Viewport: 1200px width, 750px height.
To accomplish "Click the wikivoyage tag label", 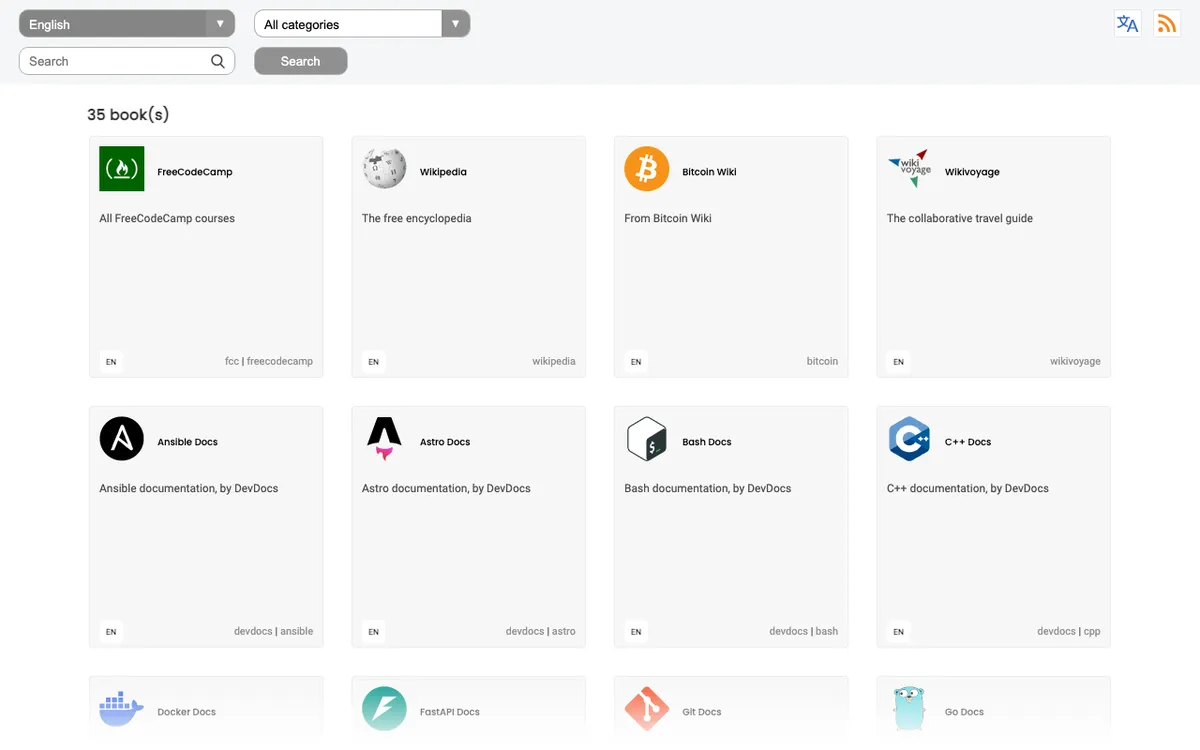I will click(x=1075, y=361).
